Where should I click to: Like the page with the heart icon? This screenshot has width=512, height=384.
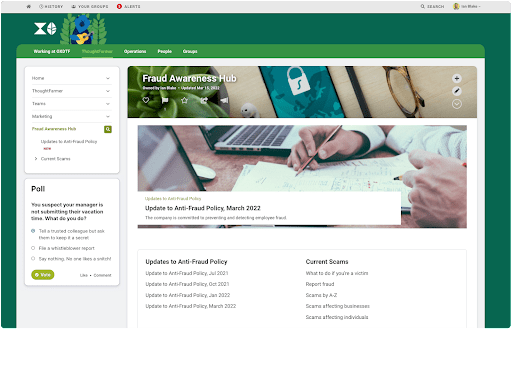pos(146,100)
